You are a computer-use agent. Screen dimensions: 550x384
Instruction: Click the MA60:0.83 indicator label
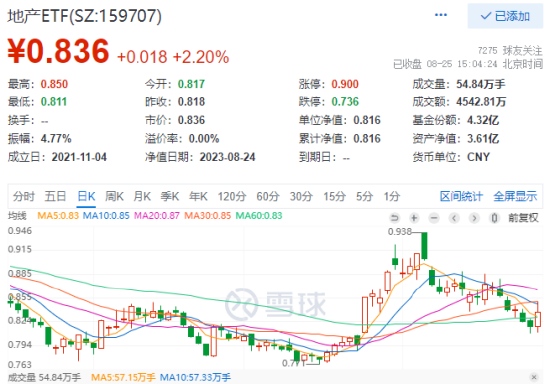click(259, 216)
